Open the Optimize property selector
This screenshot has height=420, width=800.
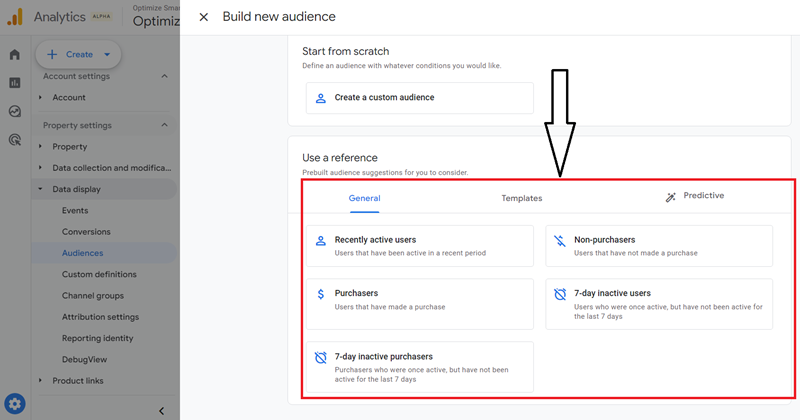[x=156, y=17]
